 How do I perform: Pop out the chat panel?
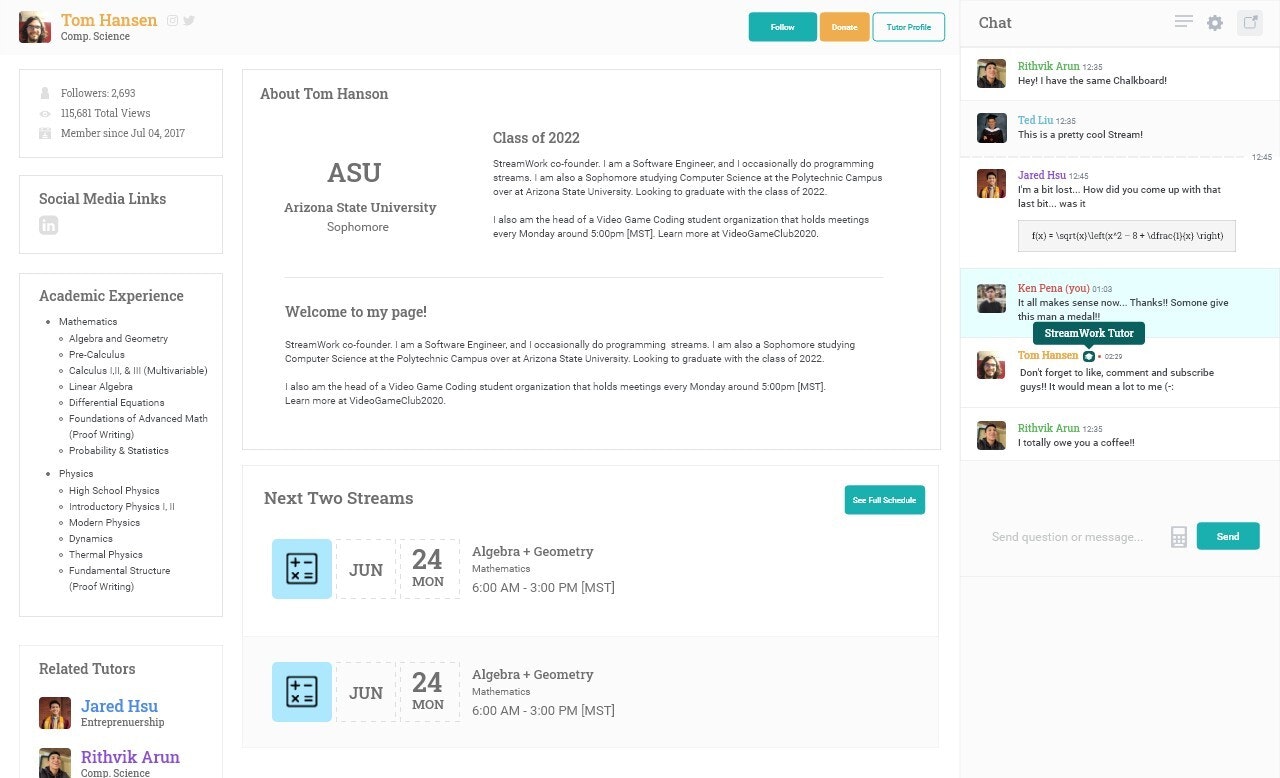[x=1249, y=22]
